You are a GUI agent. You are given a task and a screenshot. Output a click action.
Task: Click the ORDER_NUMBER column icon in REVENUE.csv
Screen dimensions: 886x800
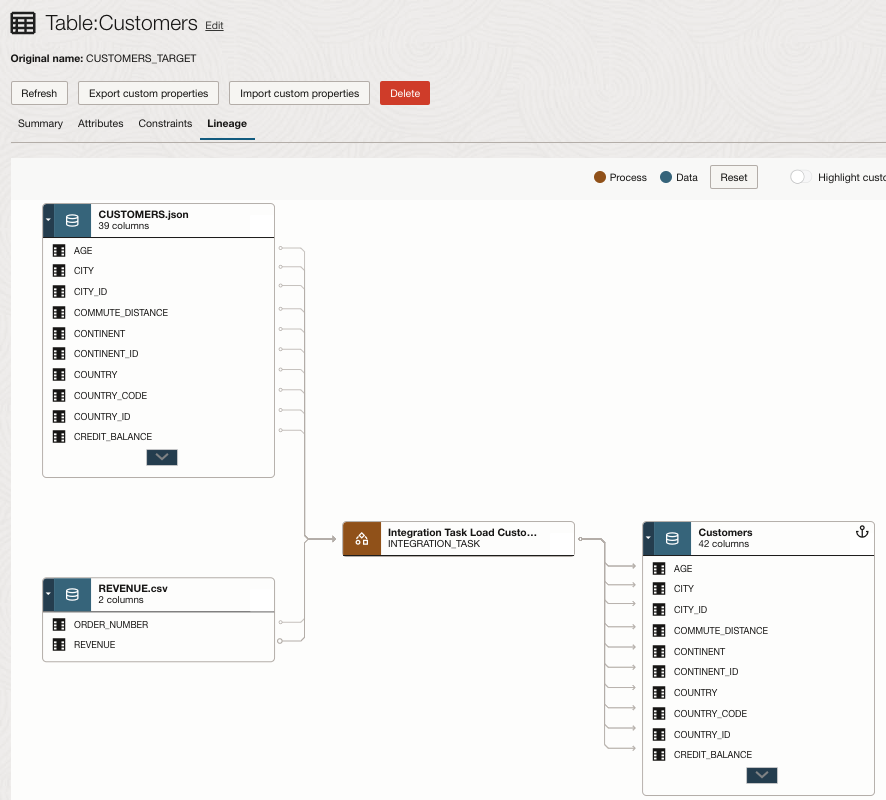click(x=59, y=624)
